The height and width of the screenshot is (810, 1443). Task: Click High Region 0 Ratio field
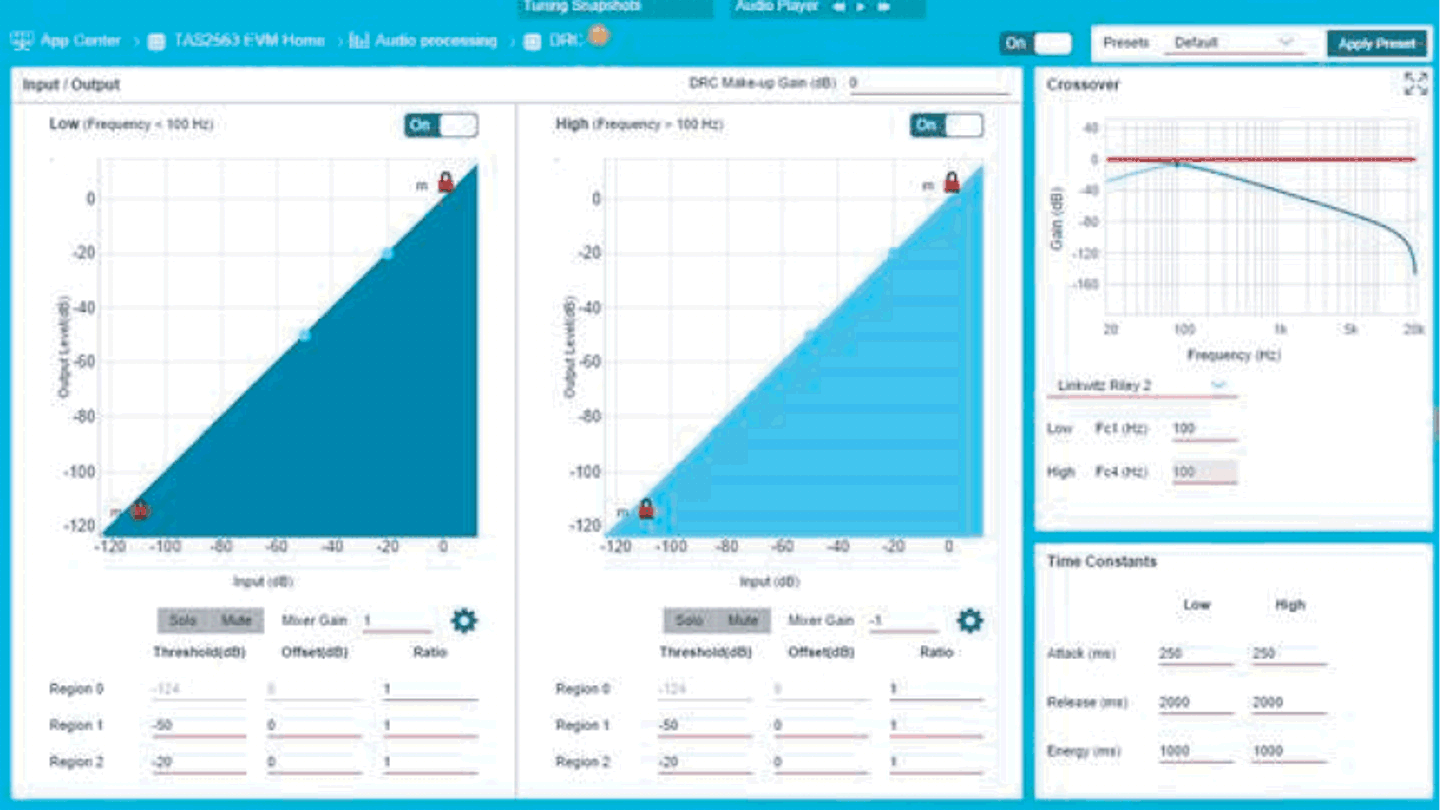936,689
